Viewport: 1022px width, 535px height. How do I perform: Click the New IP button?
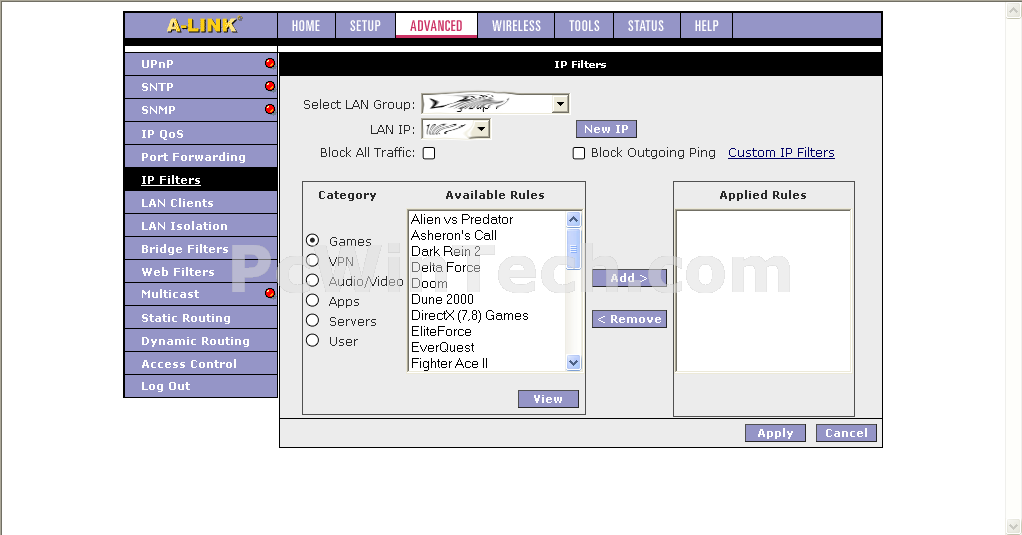[606, 129]
